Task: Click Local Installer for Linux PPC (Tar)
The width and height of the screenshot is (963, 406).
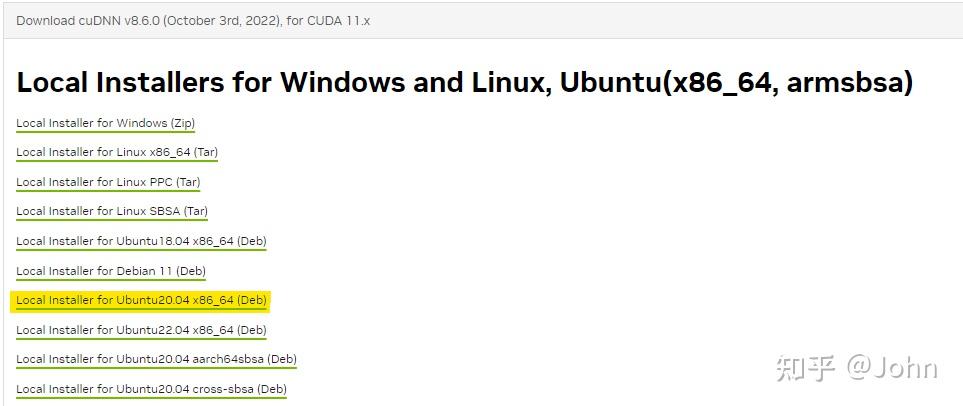Action: pyautogui.click(x=108, y=182)
